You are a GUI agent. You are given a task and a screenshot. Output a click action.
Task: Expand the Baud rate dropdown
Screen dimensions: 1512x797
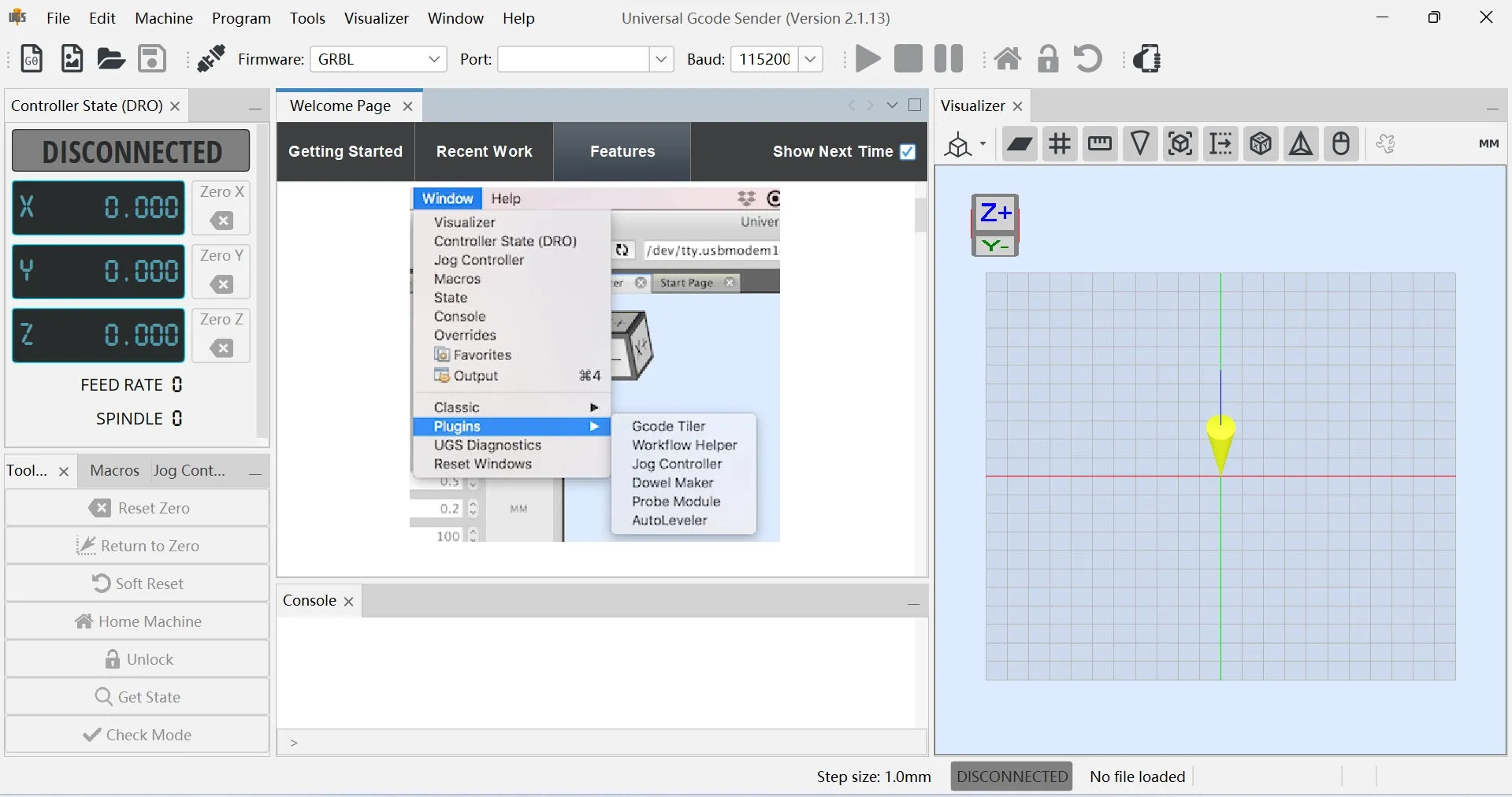click(x=810, y=59)
